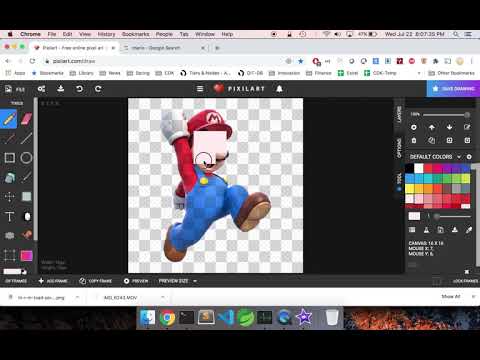480x360 pixels.
Task: Open the Options side panel tab
Action: tap(399, 149)
